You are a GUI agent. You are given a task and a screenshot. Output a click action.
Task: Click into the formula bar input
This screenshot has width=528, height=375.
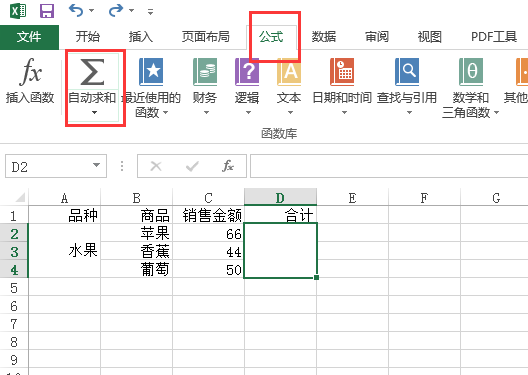(x=389, y=166)
